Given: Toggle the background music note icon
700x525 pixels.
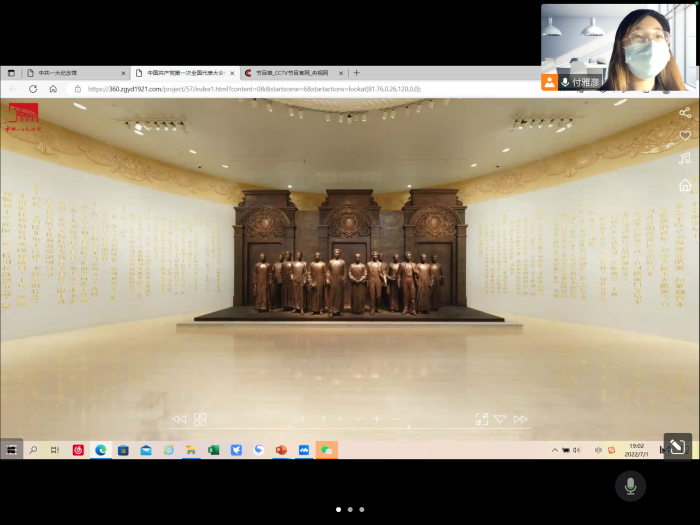Looking at the screenshot, I should tap(685, 159).
